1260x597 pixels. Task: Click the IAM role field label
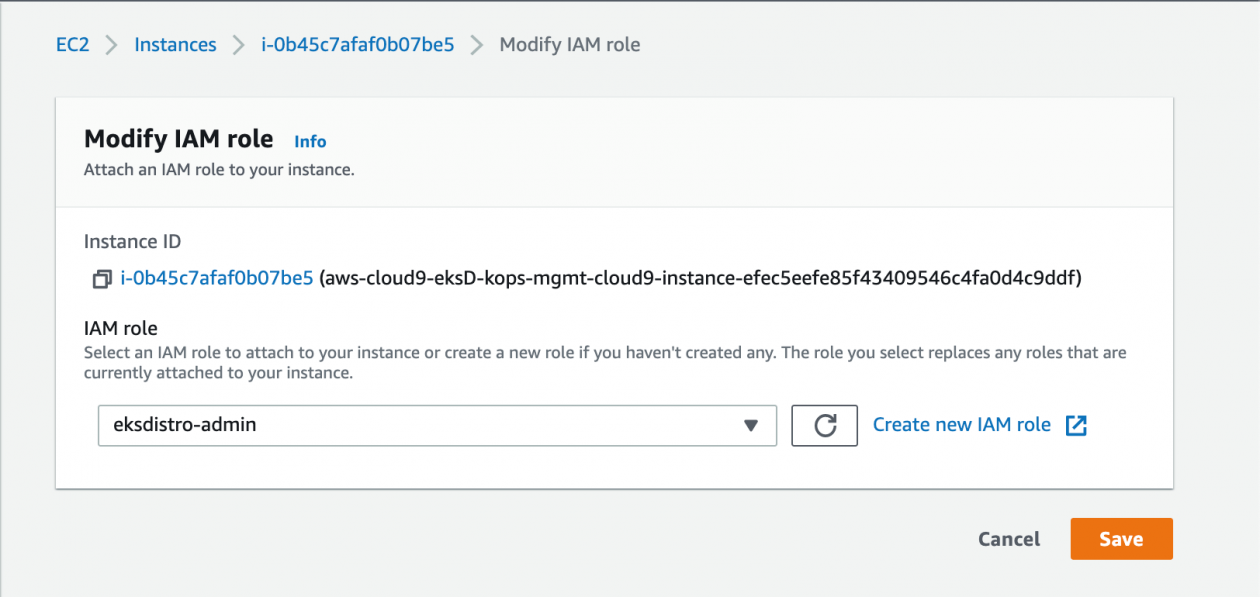[121, 328]
